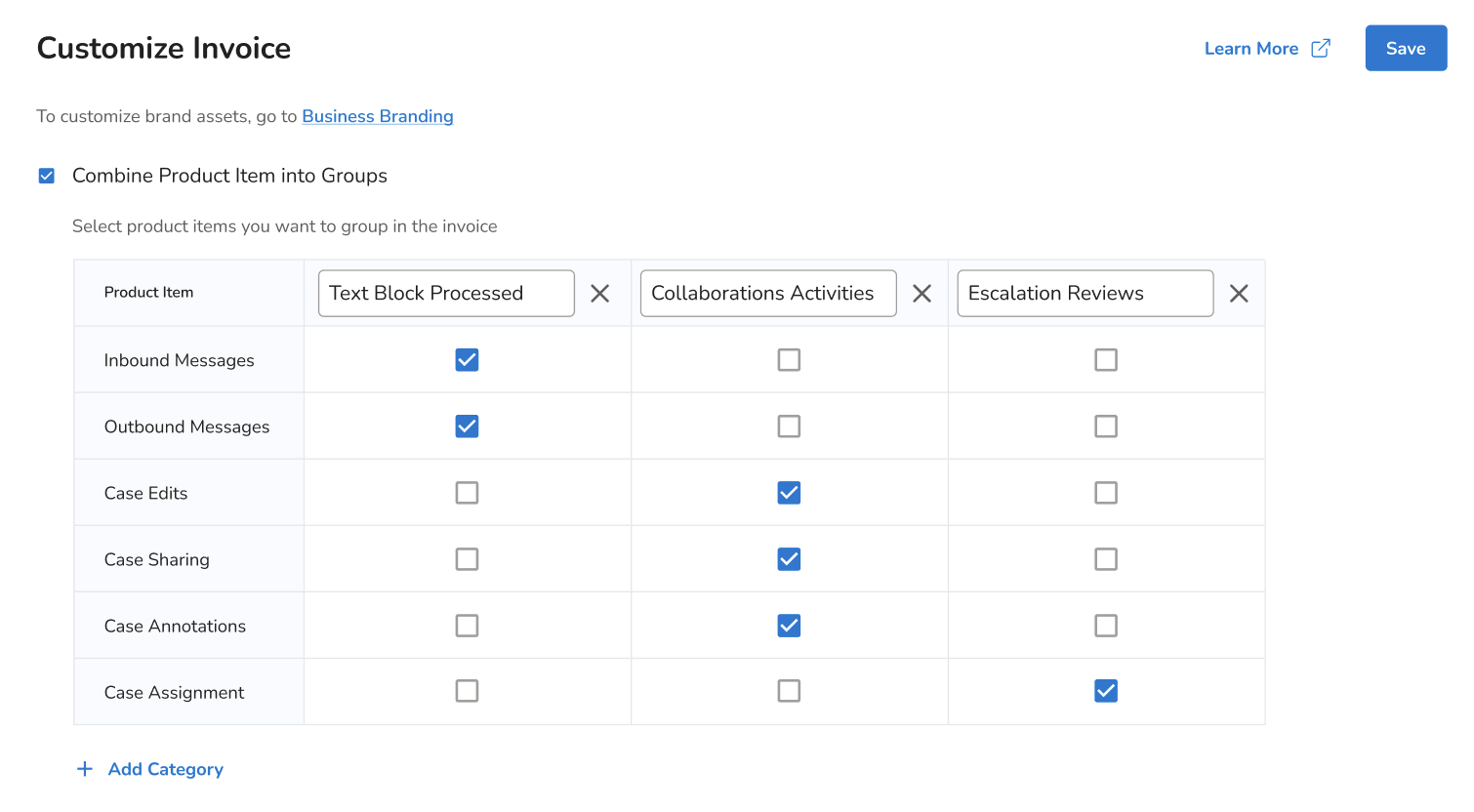
Task: Uncheck Outbound Messages under Text Block Processed
Action: (x=467, y=426)
